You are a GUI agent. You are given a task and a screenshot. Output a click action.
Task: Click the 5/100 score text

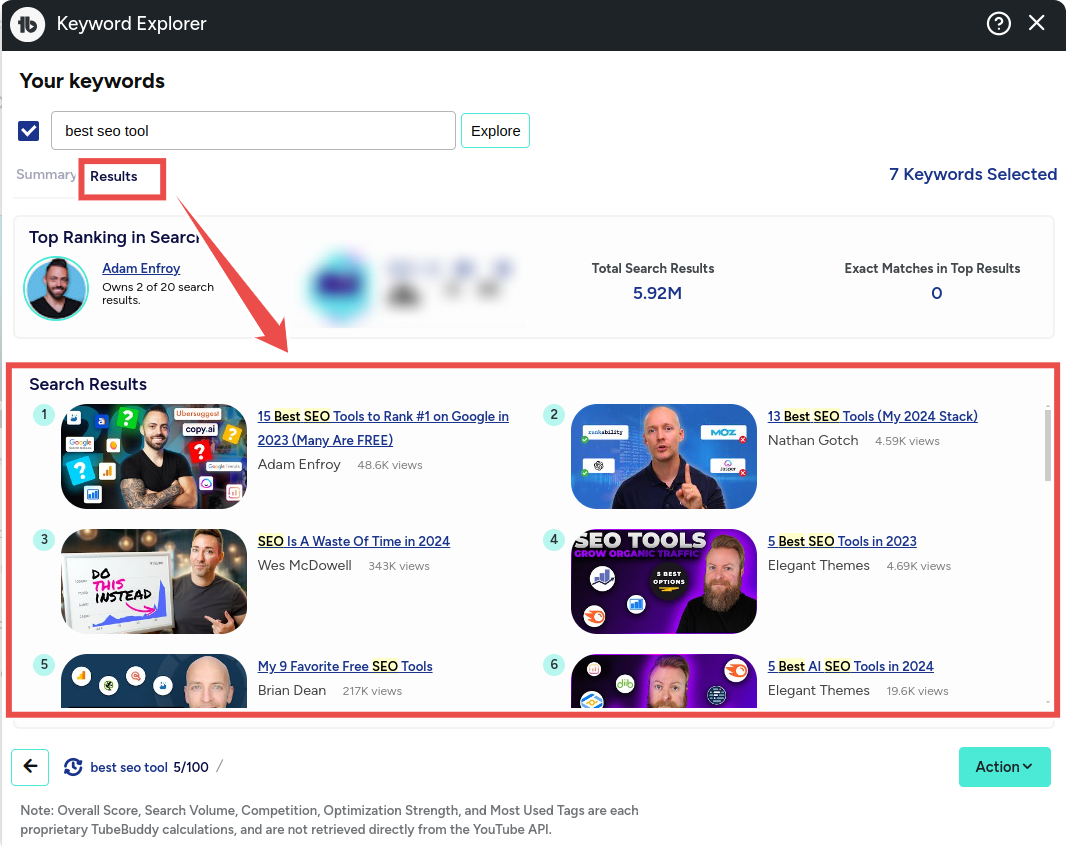pyautogui.click(x=191, y=767)
